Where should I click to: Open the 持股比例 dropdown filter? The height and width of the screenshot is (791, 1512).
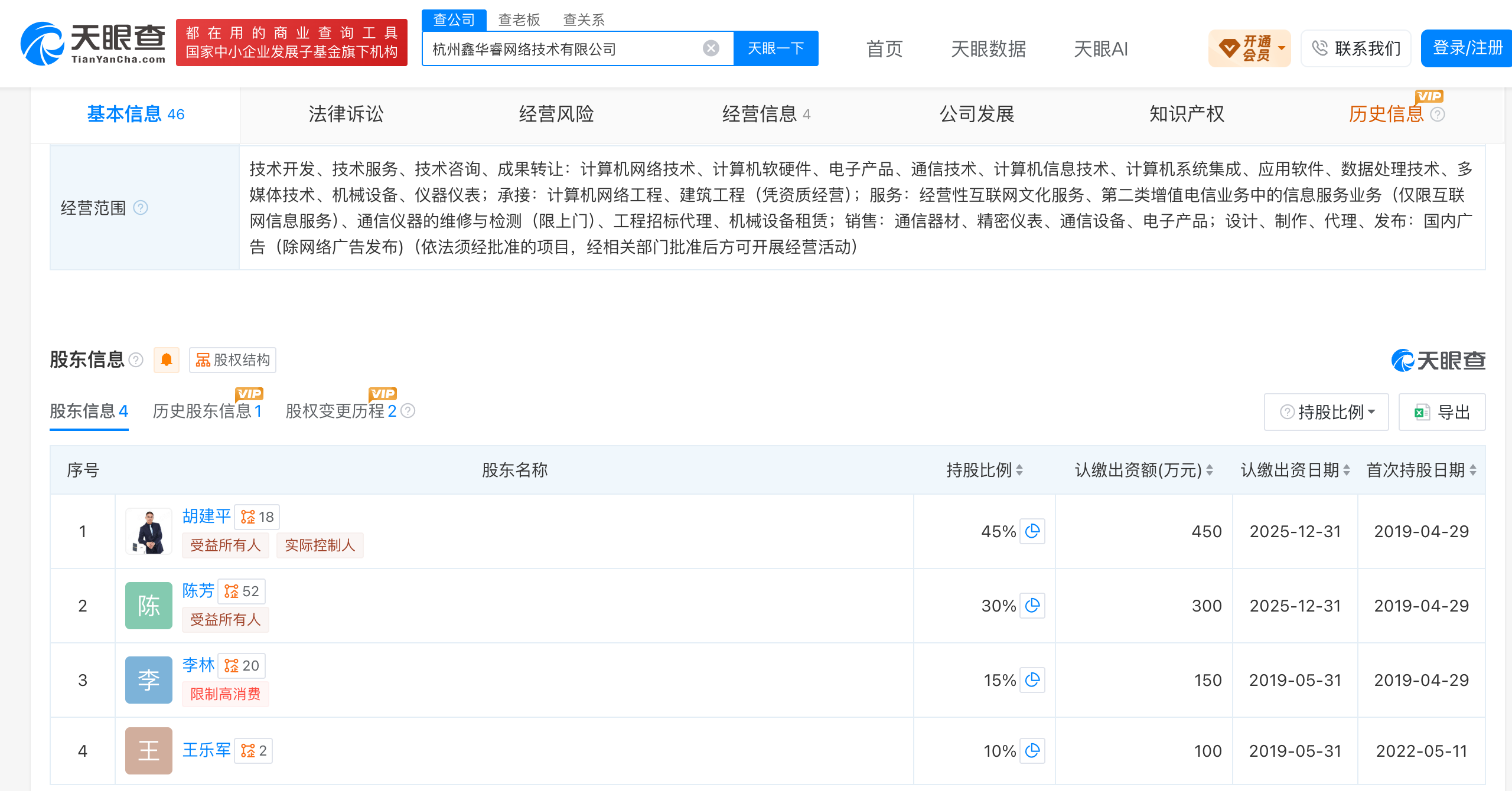pyautogui.click(x=1327, y=412)
